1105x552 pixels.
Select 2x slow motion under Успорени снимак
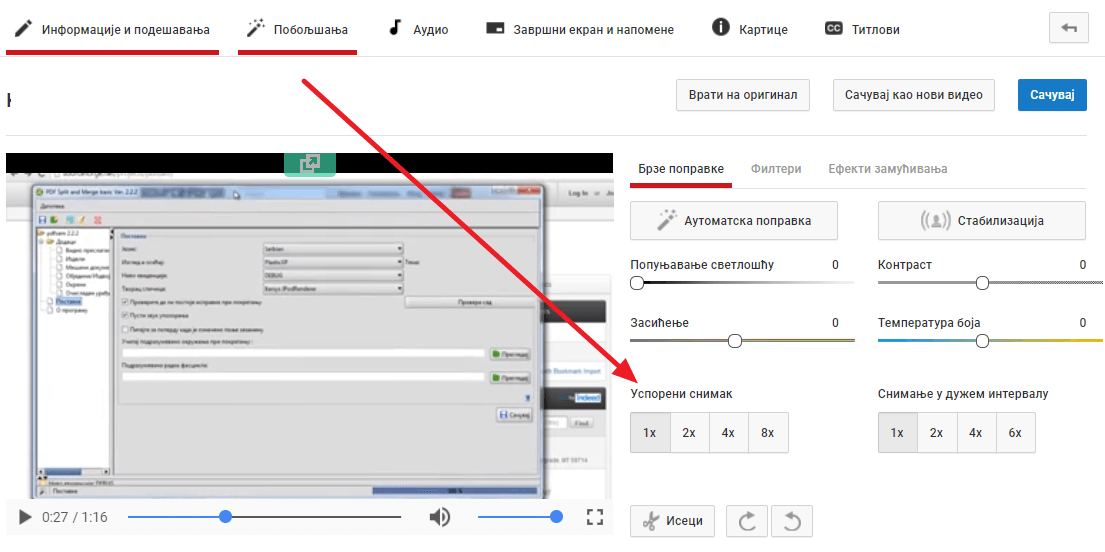[689, 433]
